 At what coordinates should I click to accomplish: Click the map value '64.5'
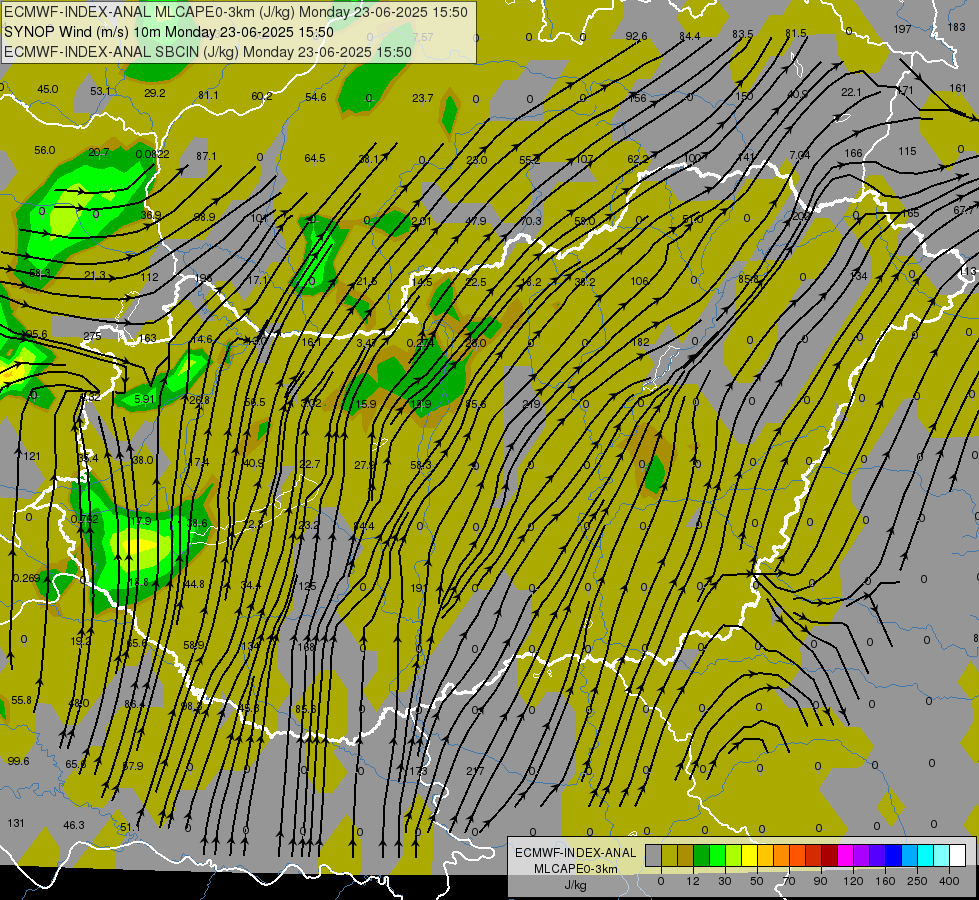coord(315,158)
